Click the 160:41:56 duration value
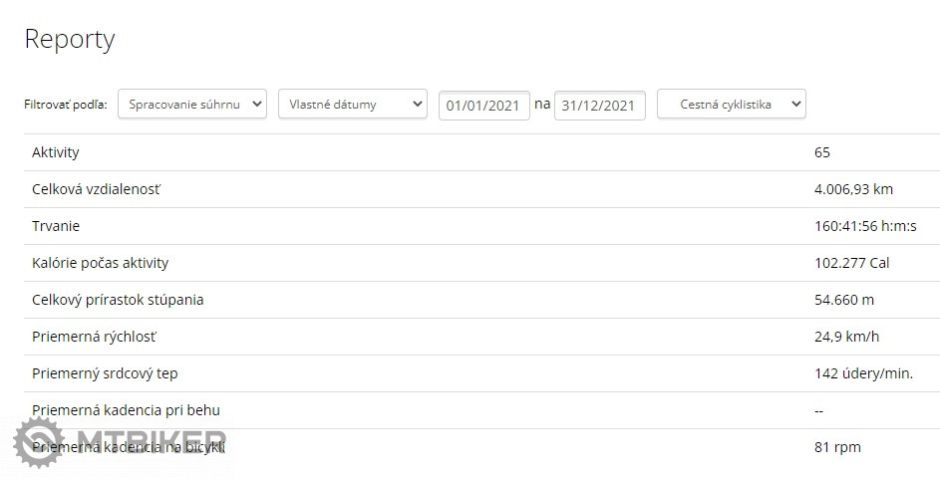Viewport: 940px width, 479px height. (865, 226)
